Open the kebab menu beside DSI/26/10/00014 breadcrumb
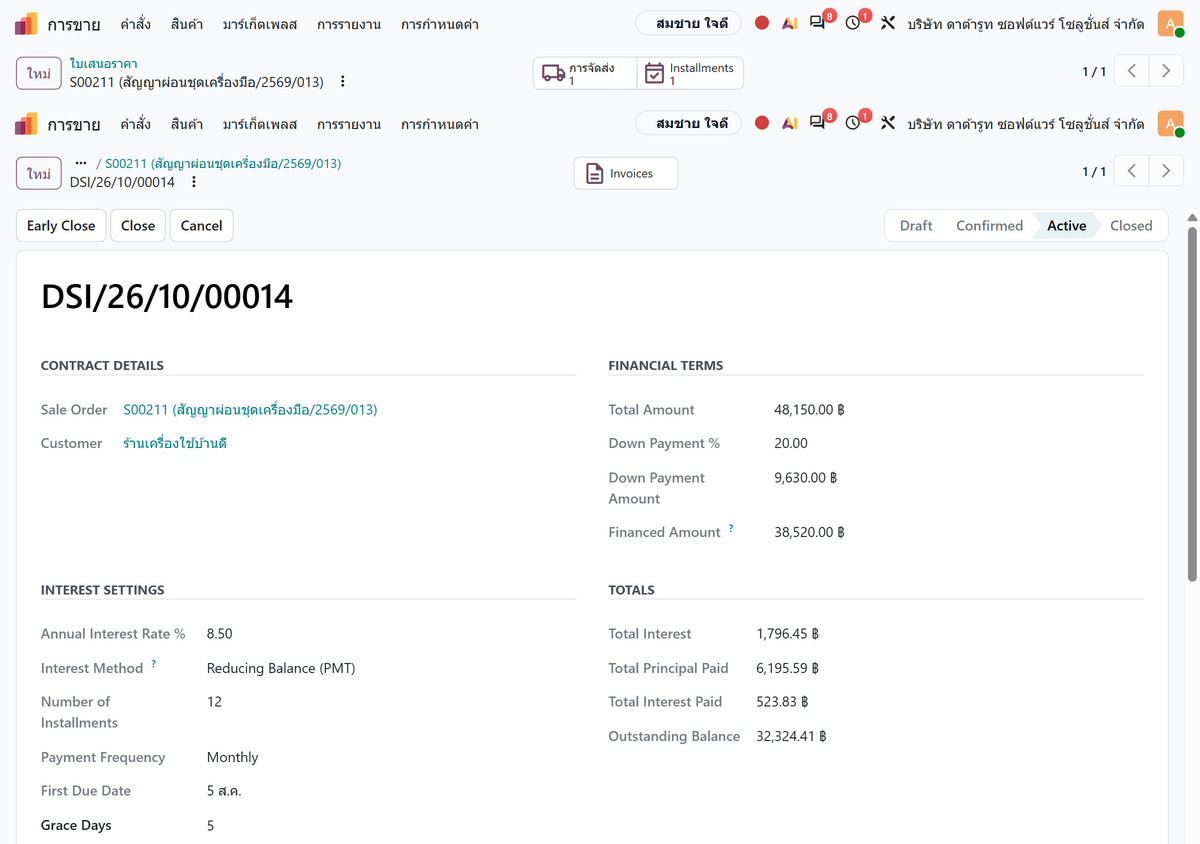The width and height of the screenshot is (1200, 844). coord(194,182)
